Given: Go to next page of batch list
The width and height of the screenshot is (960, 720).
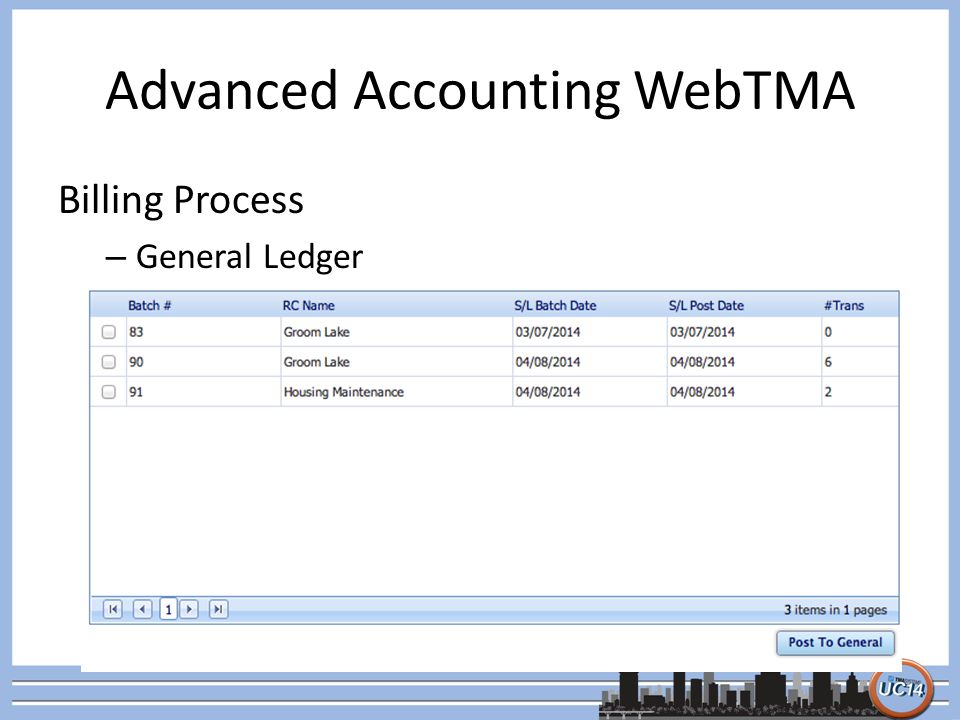Looking at the screenshot, I should click(x=189, y=609).
